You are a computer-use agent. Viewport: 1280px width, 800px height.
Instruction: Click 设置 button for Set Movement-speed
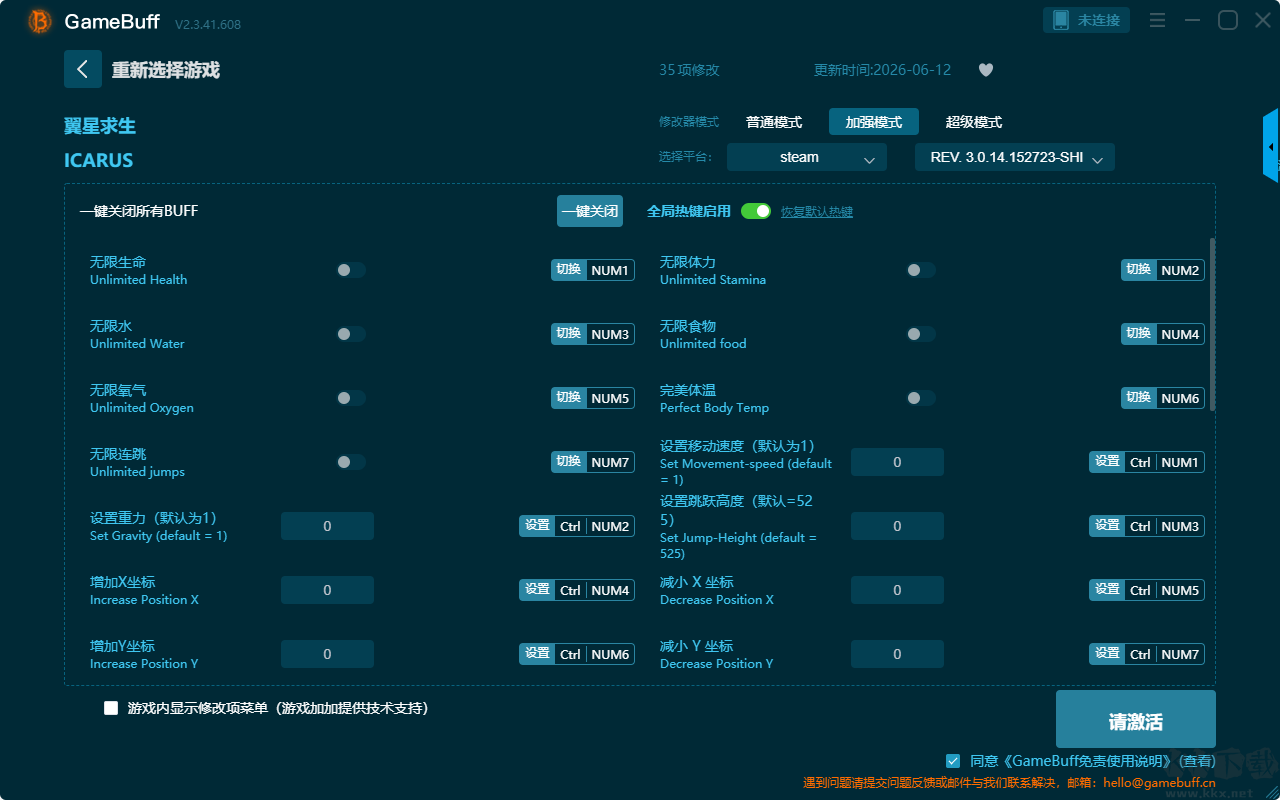(x=1106, y=462)
